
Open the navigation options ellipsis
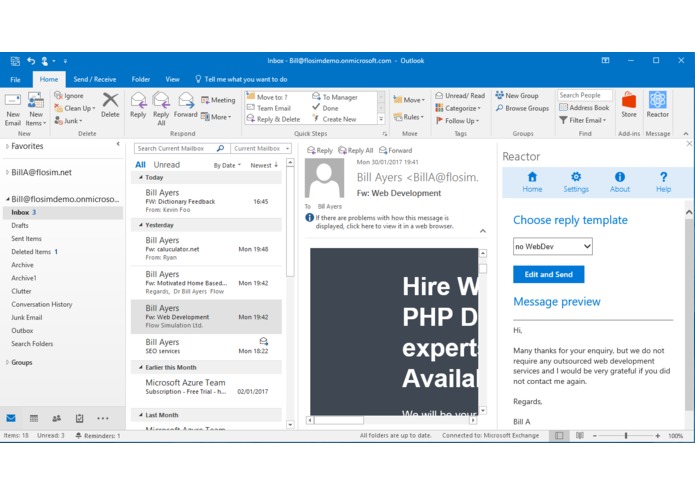tap(102, 418)
